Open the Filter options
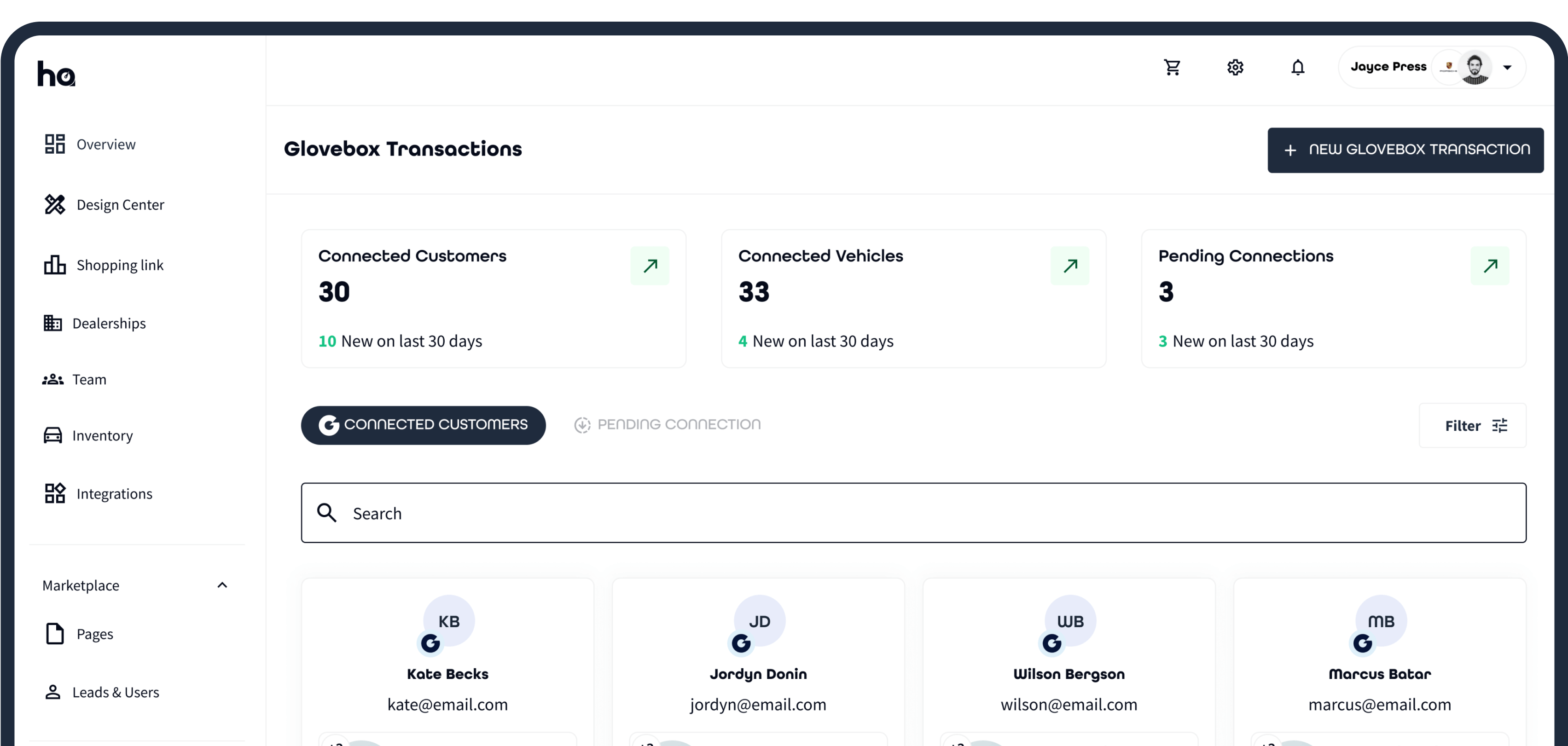The height and width of the screenshot is (746, 1568). (1473, 425)
